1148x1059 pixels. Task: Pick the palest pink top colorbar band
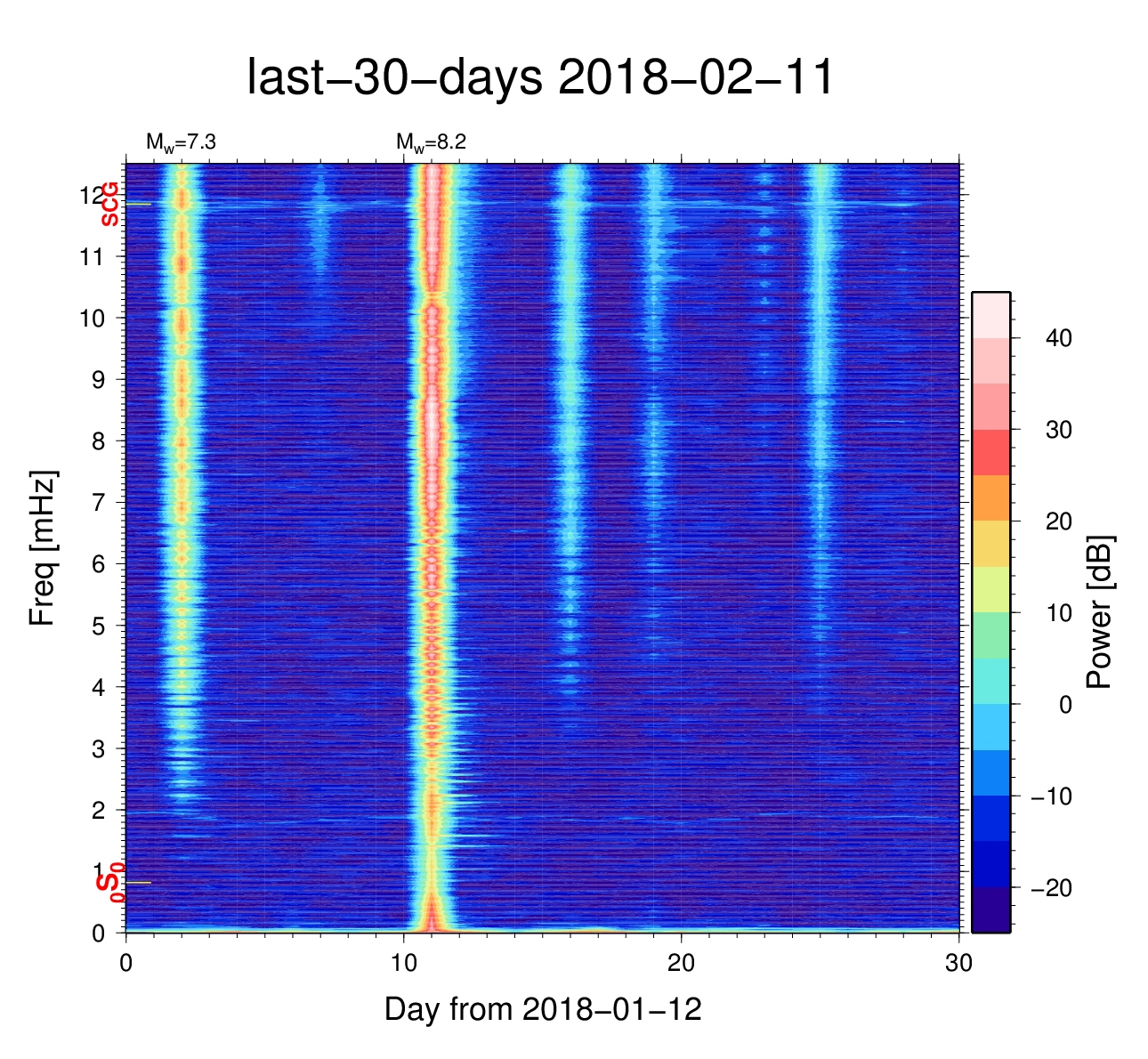(x=990, y=315)
